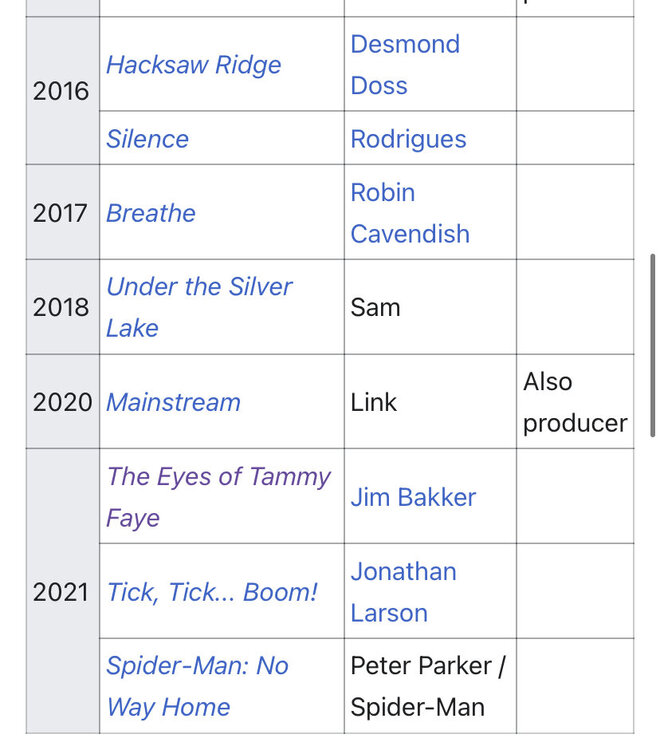Image resolution: width=660 pixels, height=750 pixels.
Task: Open the Silence film link
Action: coord(147,139)
